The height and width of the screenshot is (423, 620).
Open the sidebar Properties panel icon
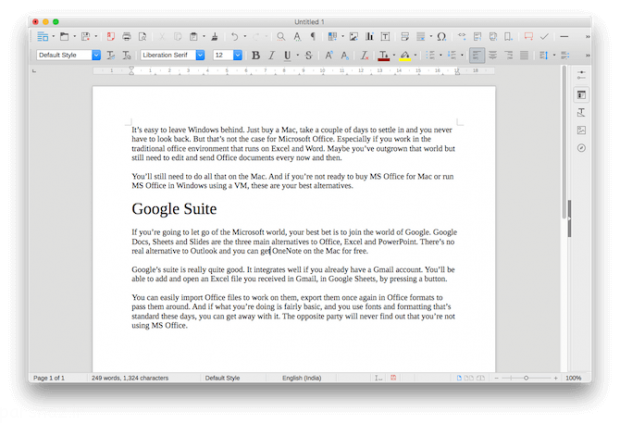click(581, 95)
